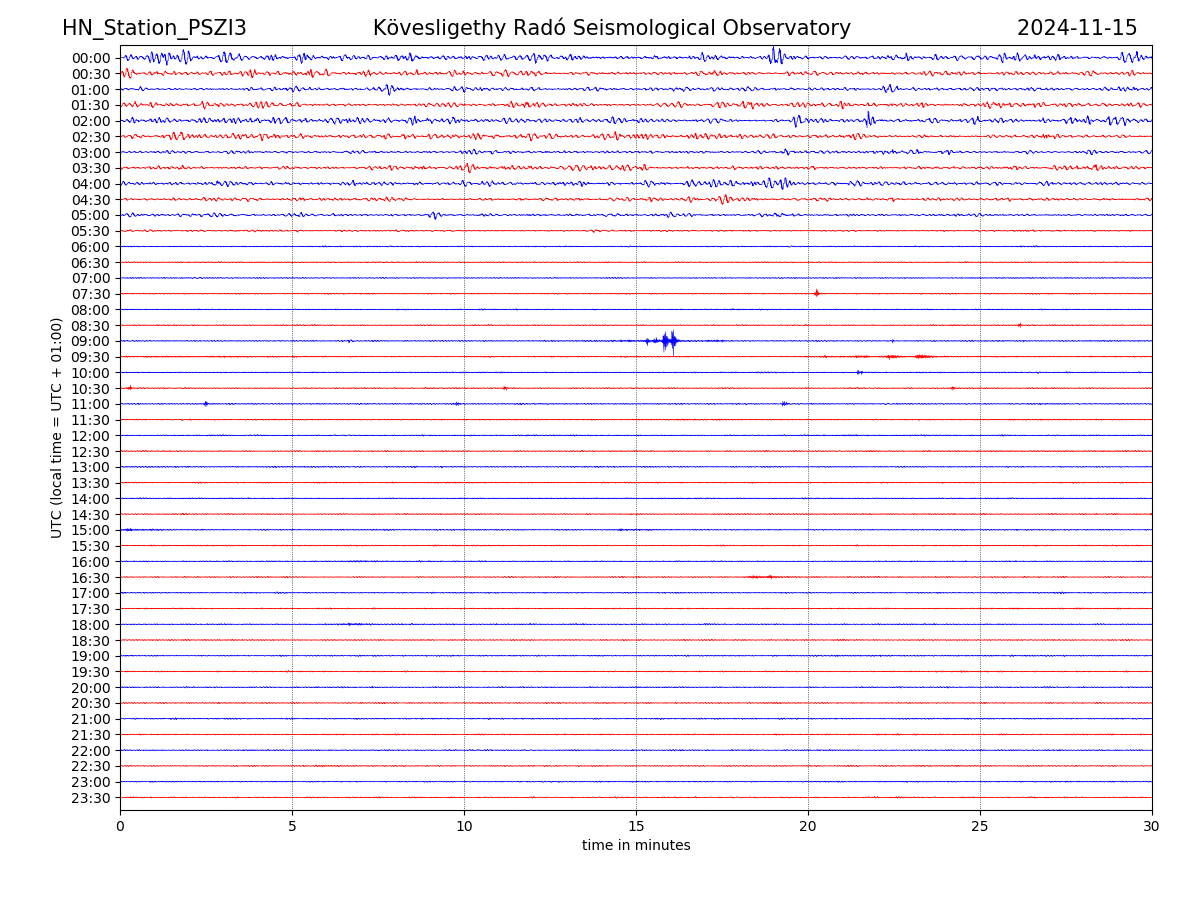Click the 00:00 row label

(x=90, y=58)
